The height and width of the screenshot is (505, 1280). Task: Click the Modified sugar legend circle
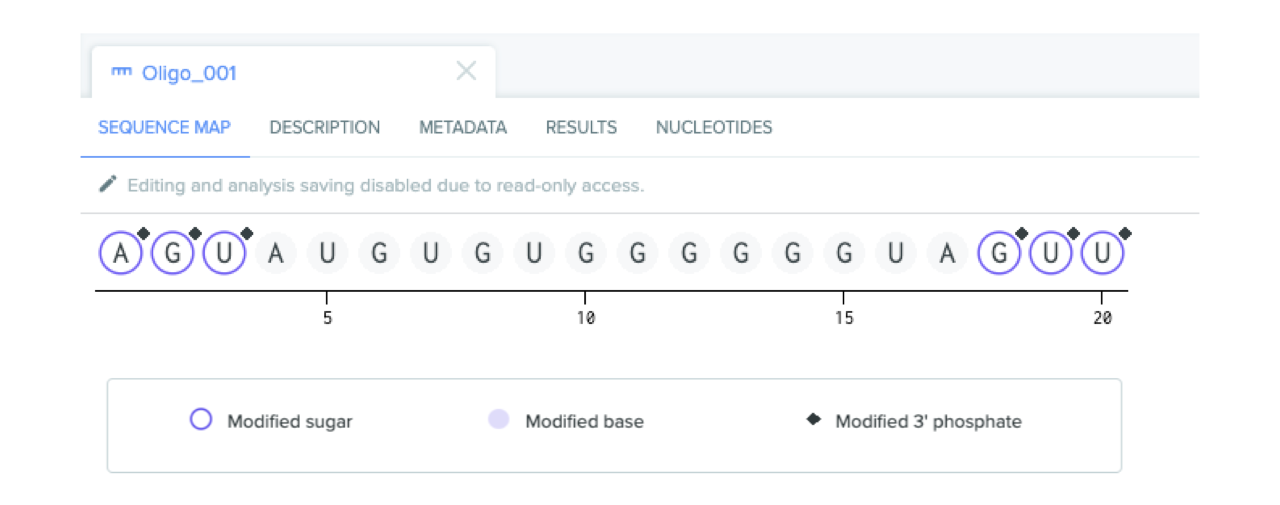(x=201, y=420)
